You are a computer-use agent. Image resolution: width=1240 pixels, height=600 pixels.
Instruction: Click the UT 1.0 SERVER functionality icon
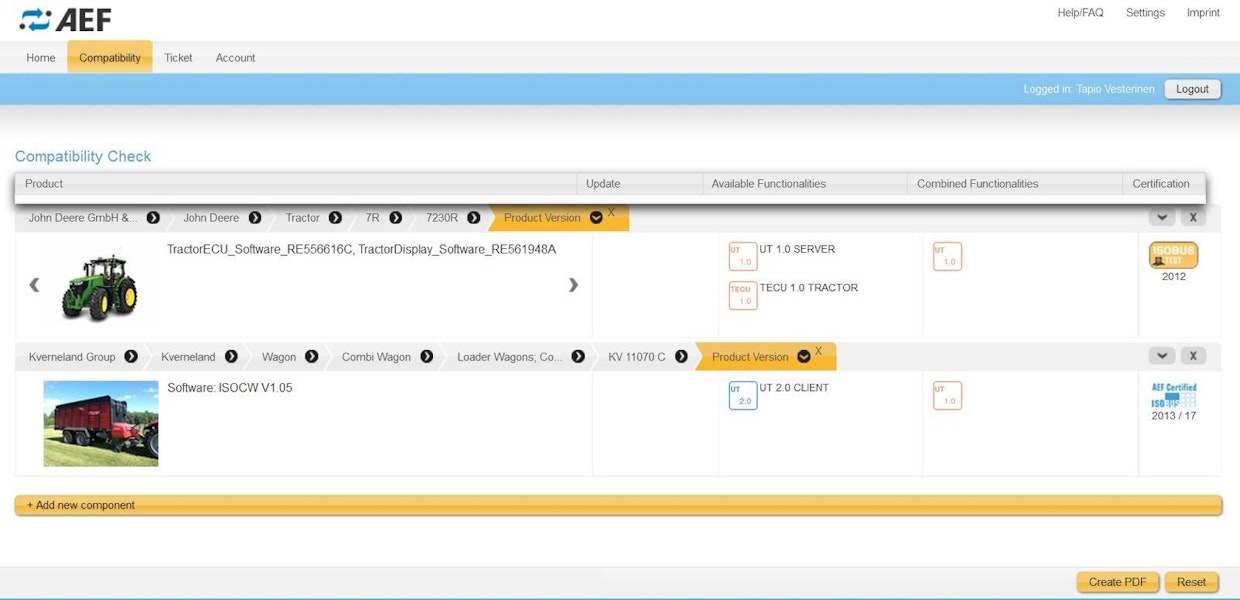(x=743, y=257)
